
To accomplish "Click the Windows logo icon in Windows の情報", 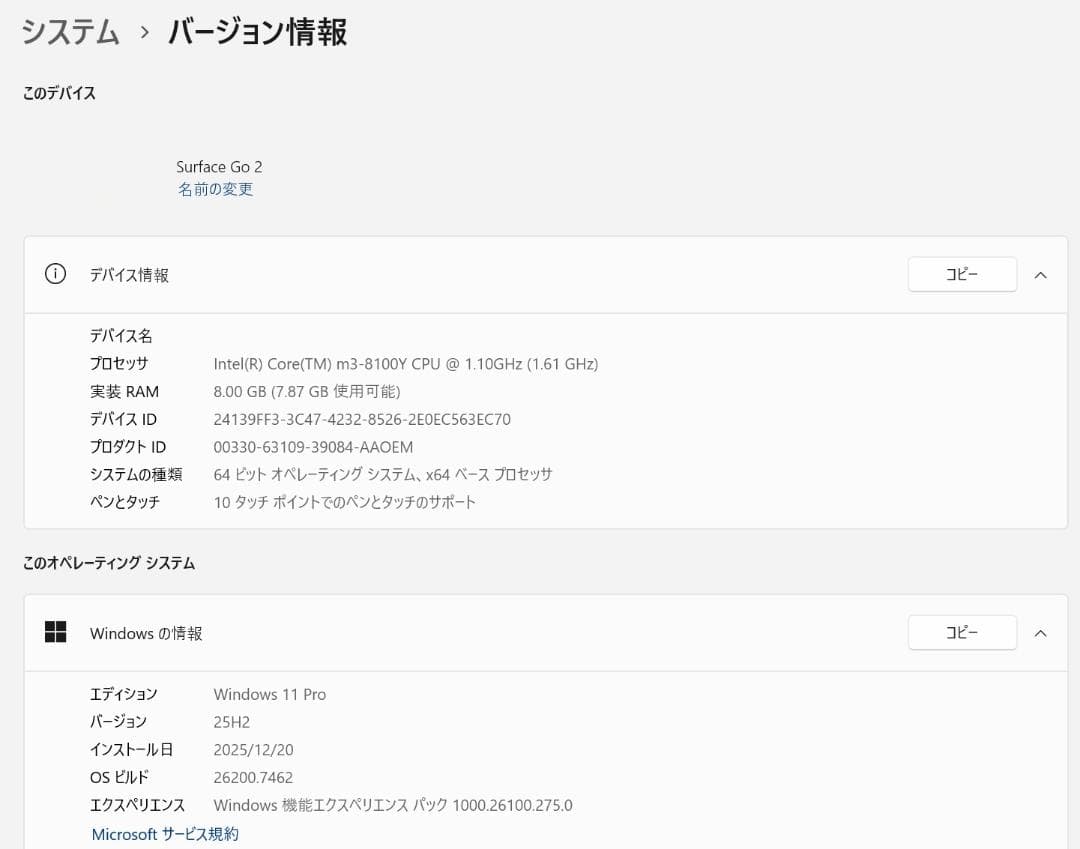I will tap(55, 632).
